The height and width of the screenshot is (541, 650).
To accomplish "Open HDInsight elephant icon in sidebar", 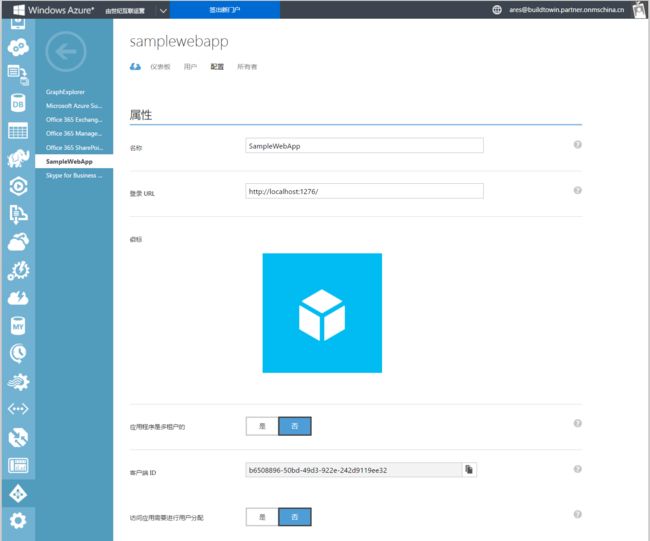I will pos(18,158).
